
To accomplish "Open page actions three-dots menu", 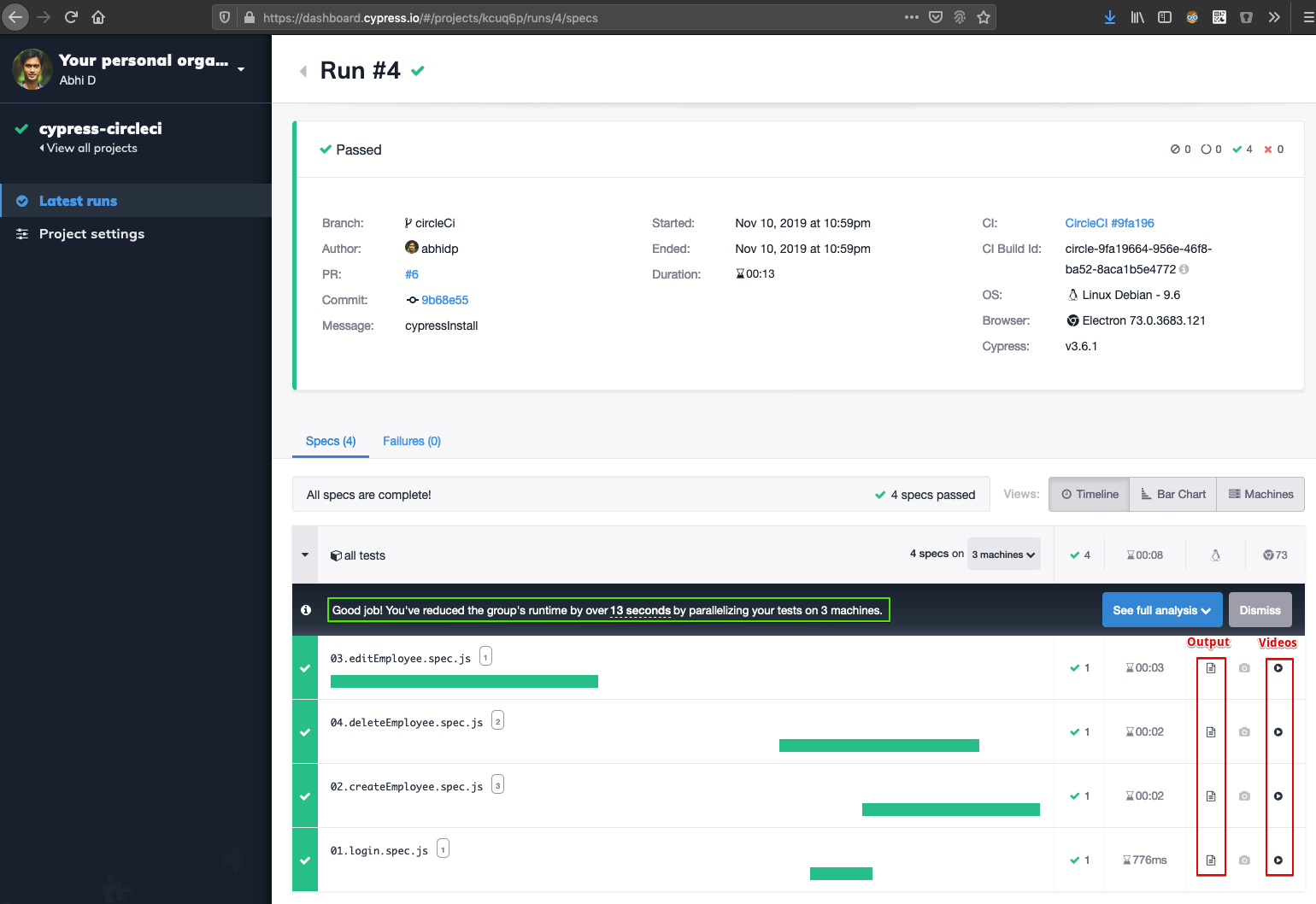I will (912, 17).
